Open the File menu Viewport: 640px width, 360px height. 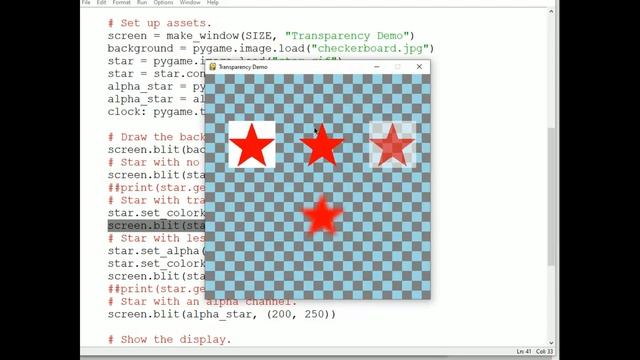(86, 2)
